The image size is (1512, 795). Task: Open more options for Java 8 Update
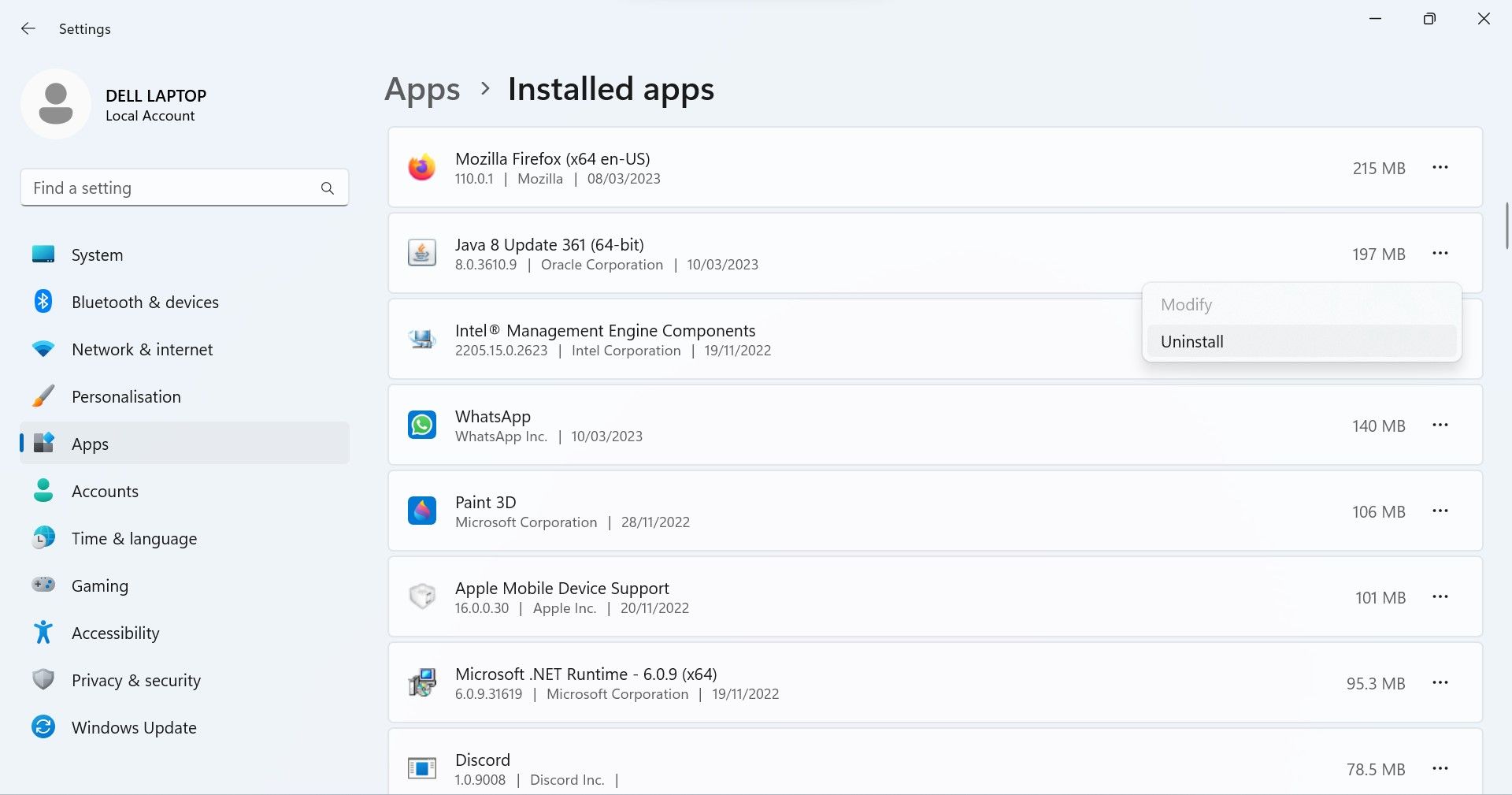click(1440, 253)
